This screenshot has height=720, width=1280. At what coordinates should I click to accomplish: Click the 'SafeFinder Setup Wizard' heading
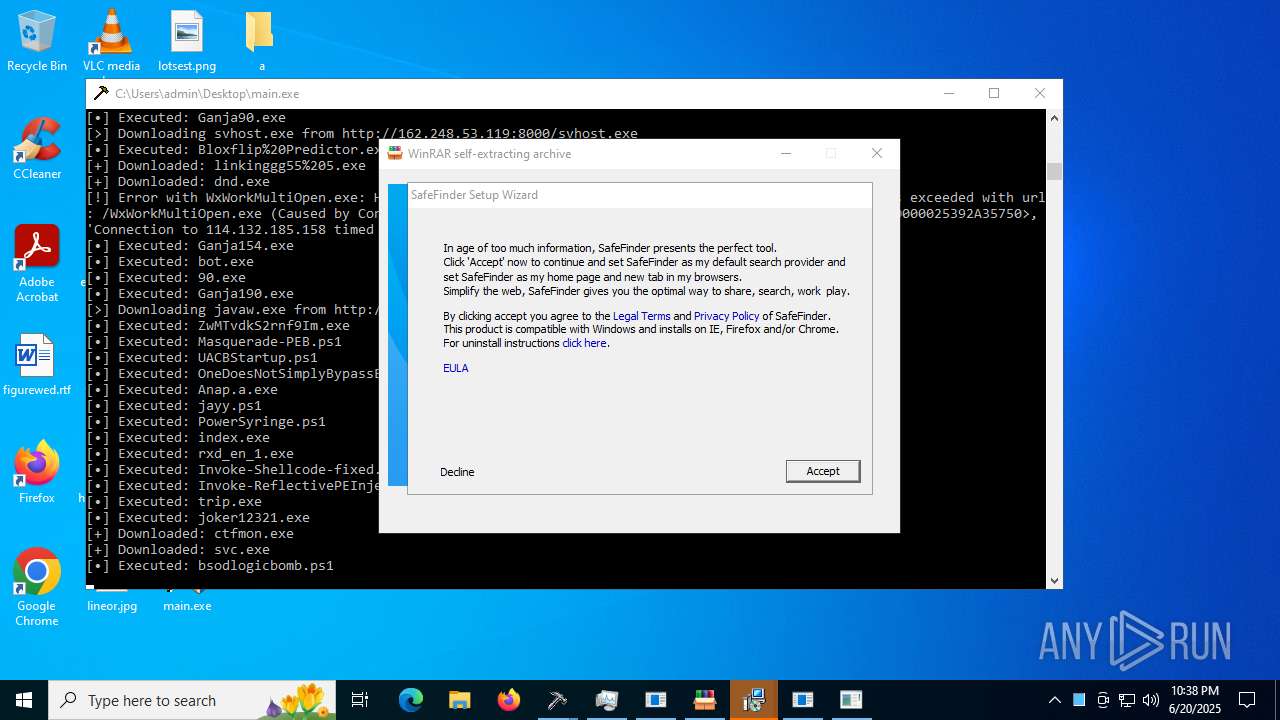pyautogui.click(x=474, y=195)
